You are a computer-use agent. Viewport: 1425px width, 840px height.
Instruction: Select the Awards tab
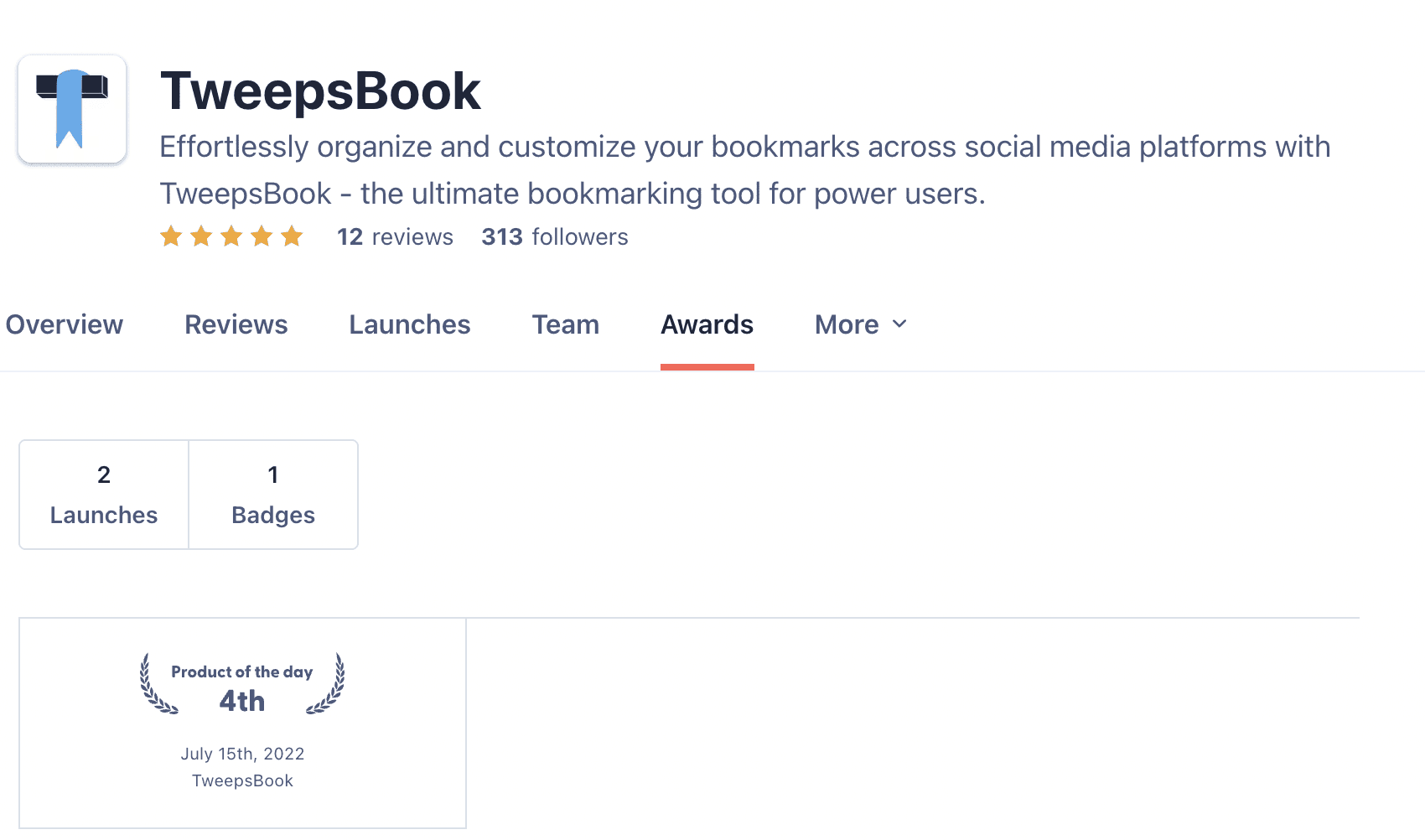707,324
